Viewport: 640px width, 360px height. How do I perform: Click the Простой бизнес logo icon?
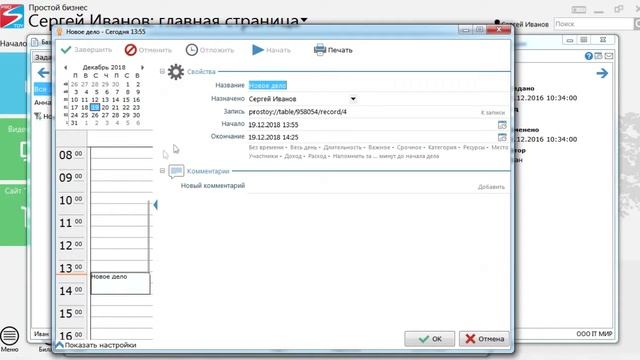[x=12, y=16]
